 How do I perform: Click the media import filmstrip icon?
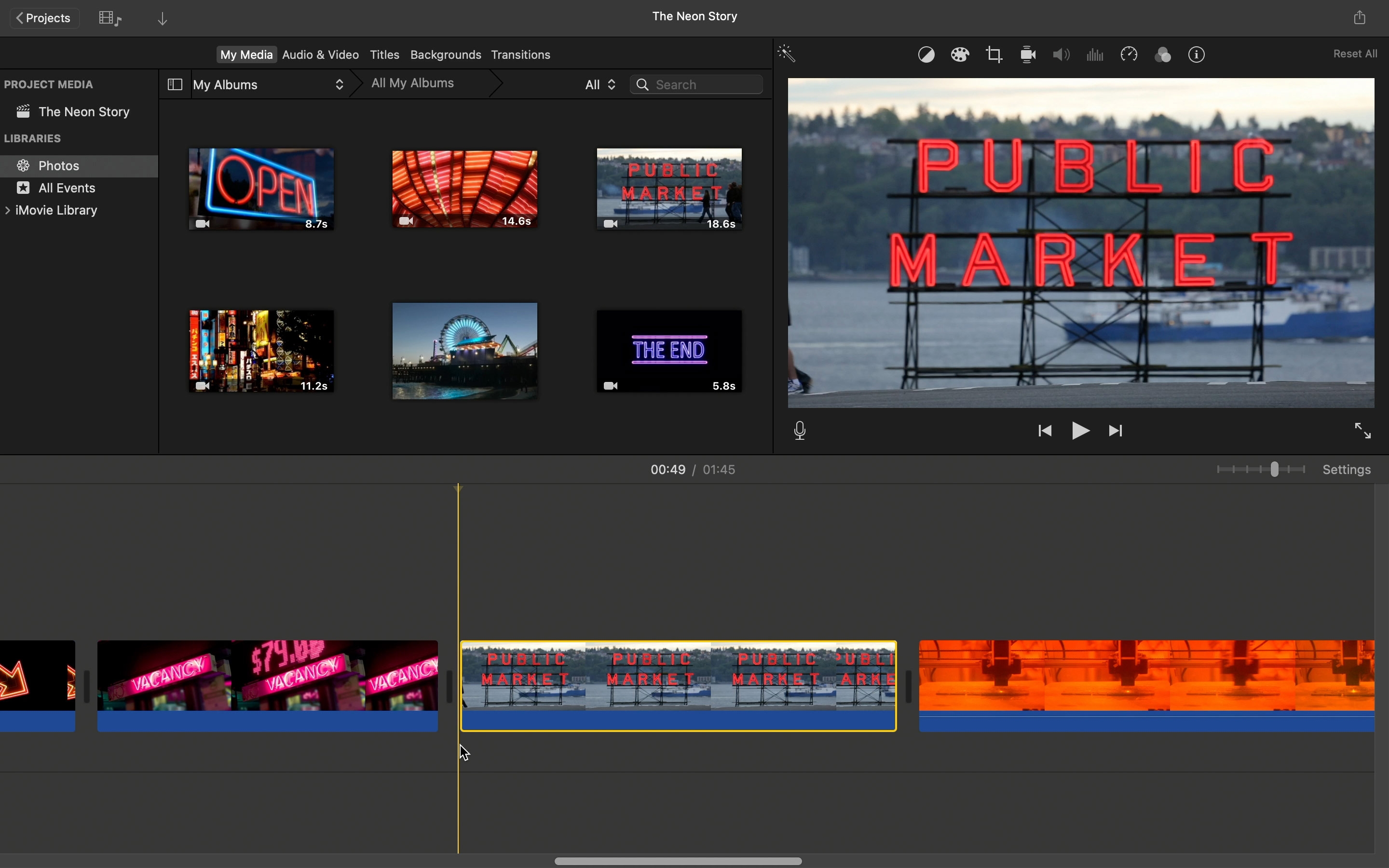(109, 18)
